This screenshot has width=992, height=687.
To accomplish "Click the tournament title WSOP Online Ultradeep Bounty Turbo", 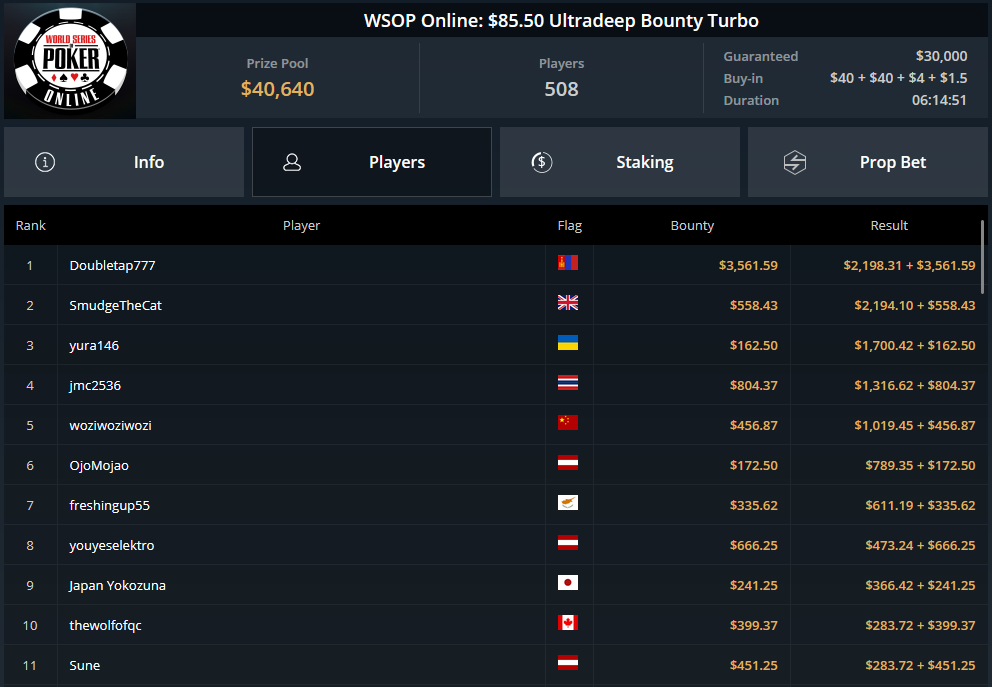I will pyautogui.click(x=561, y=21).
